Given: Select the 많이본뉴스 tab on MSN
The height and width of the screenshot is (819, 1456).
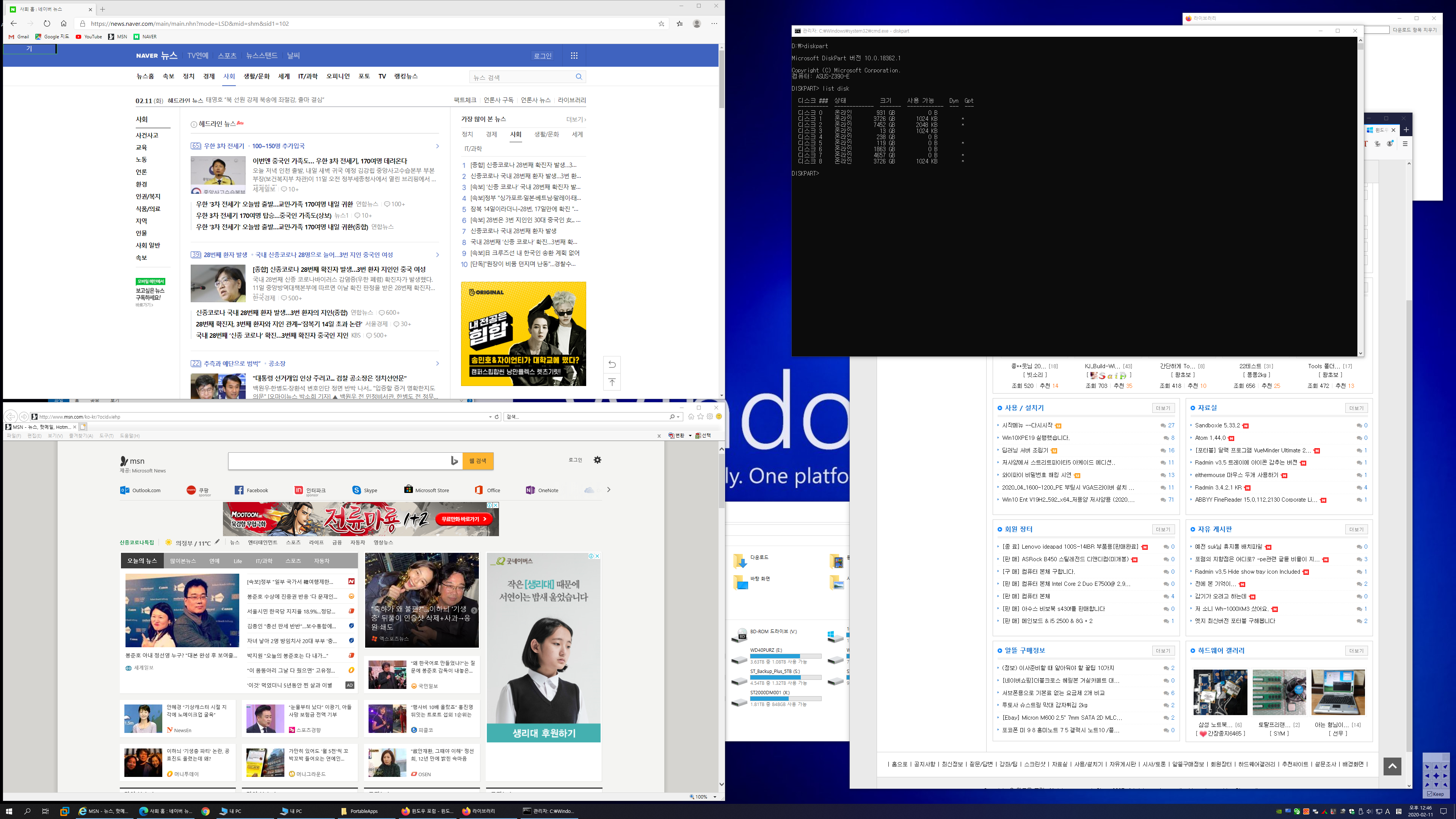Looking at the screenshot, I should 183,561.
